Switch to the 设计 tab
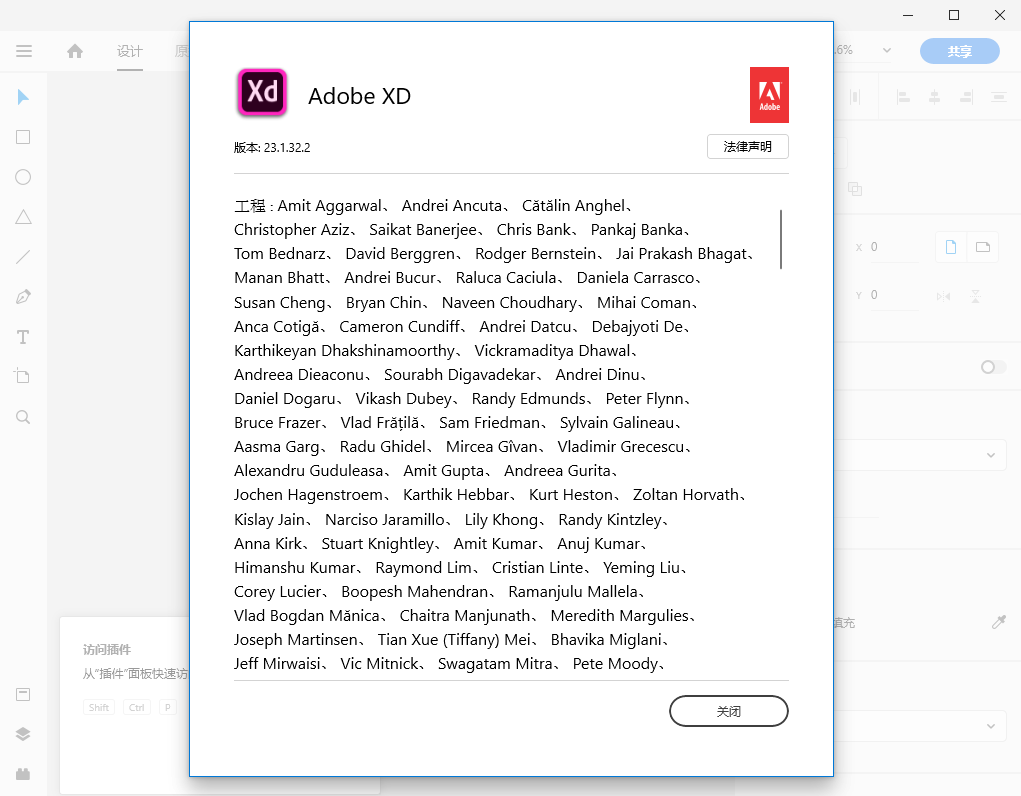Screen dimensions: 1021x796 [130, 52]
